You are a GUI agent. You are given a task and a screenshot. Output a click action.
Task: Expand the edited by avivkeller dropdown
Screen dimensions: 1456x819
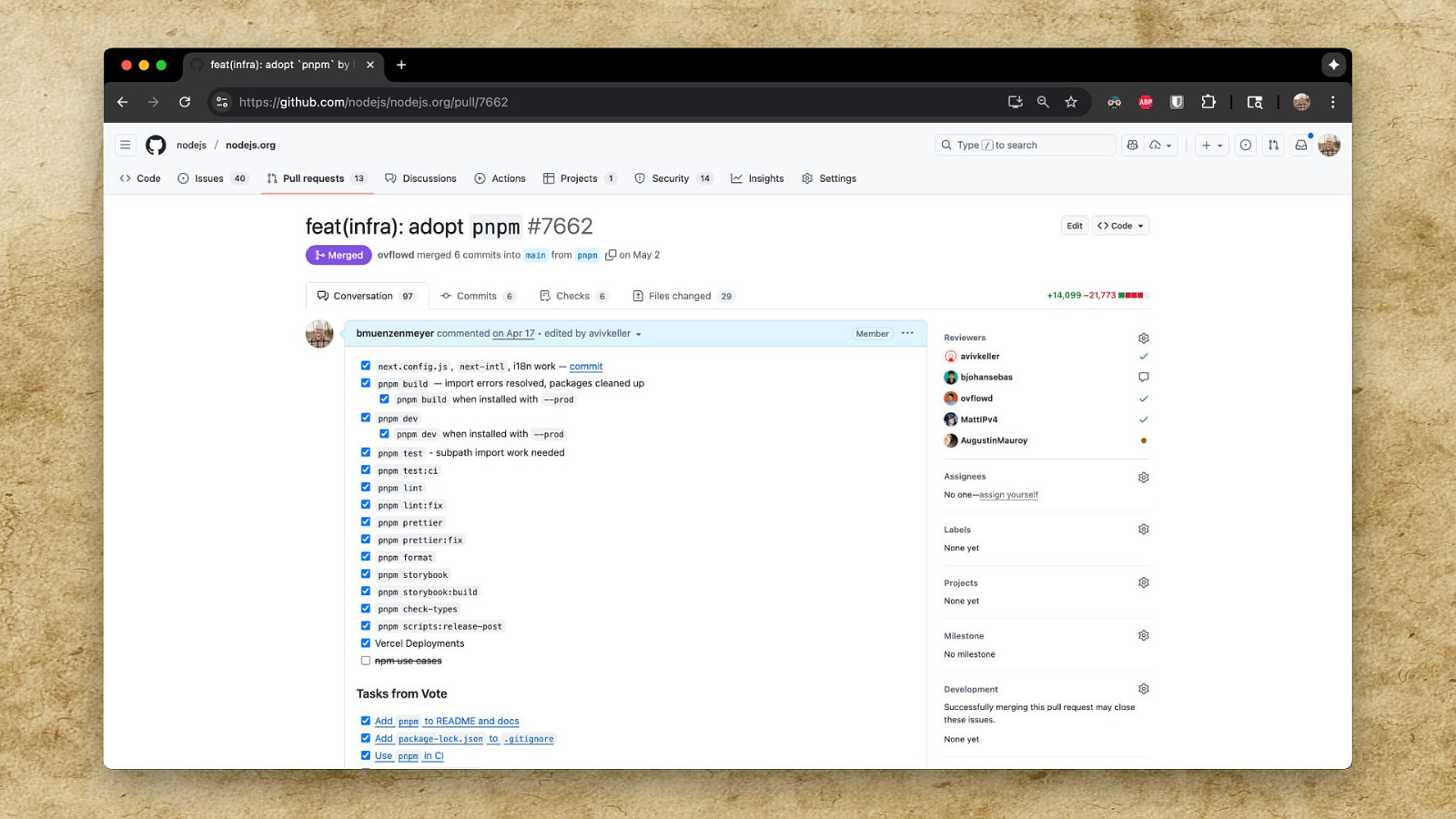pyautogui.click(x=638, y=335)
